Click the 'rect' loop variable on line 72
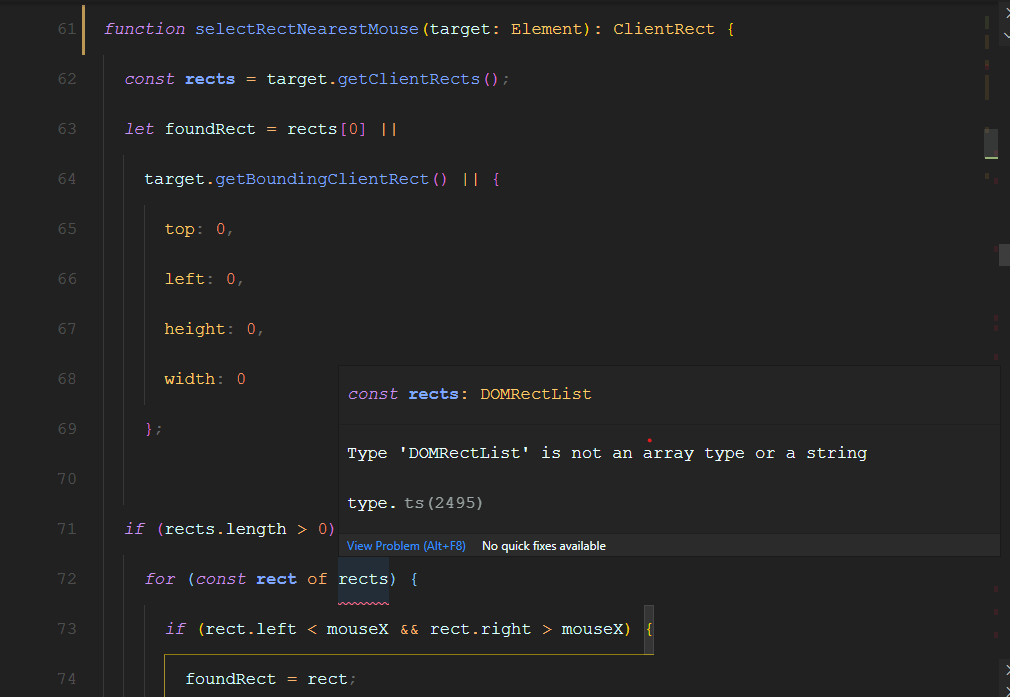The height and width of the screenshot is (697, 1010). click(x=276, y=579)
